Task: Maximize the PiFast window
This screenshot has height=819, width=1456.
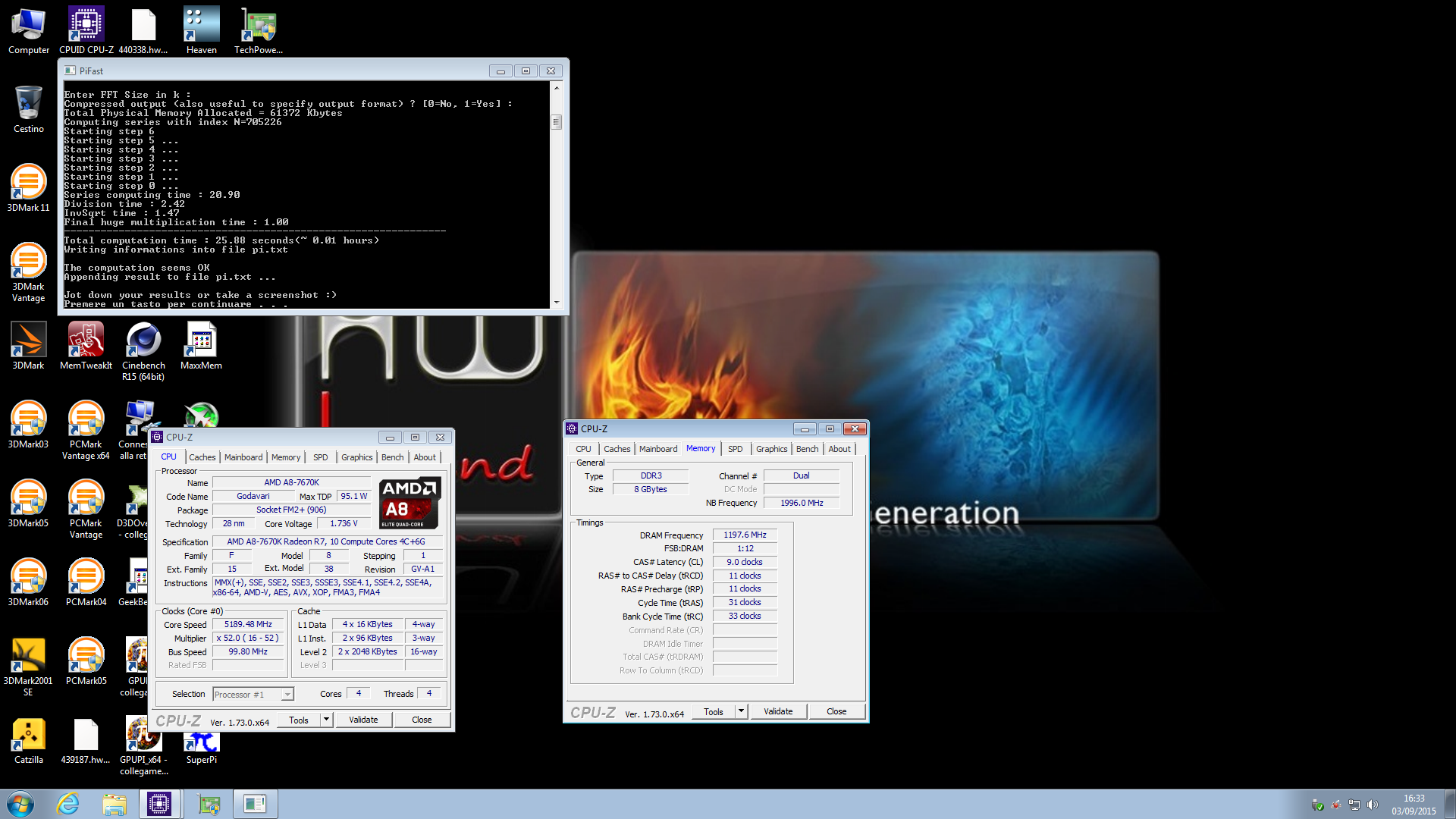Action: (x=526, y=71)
